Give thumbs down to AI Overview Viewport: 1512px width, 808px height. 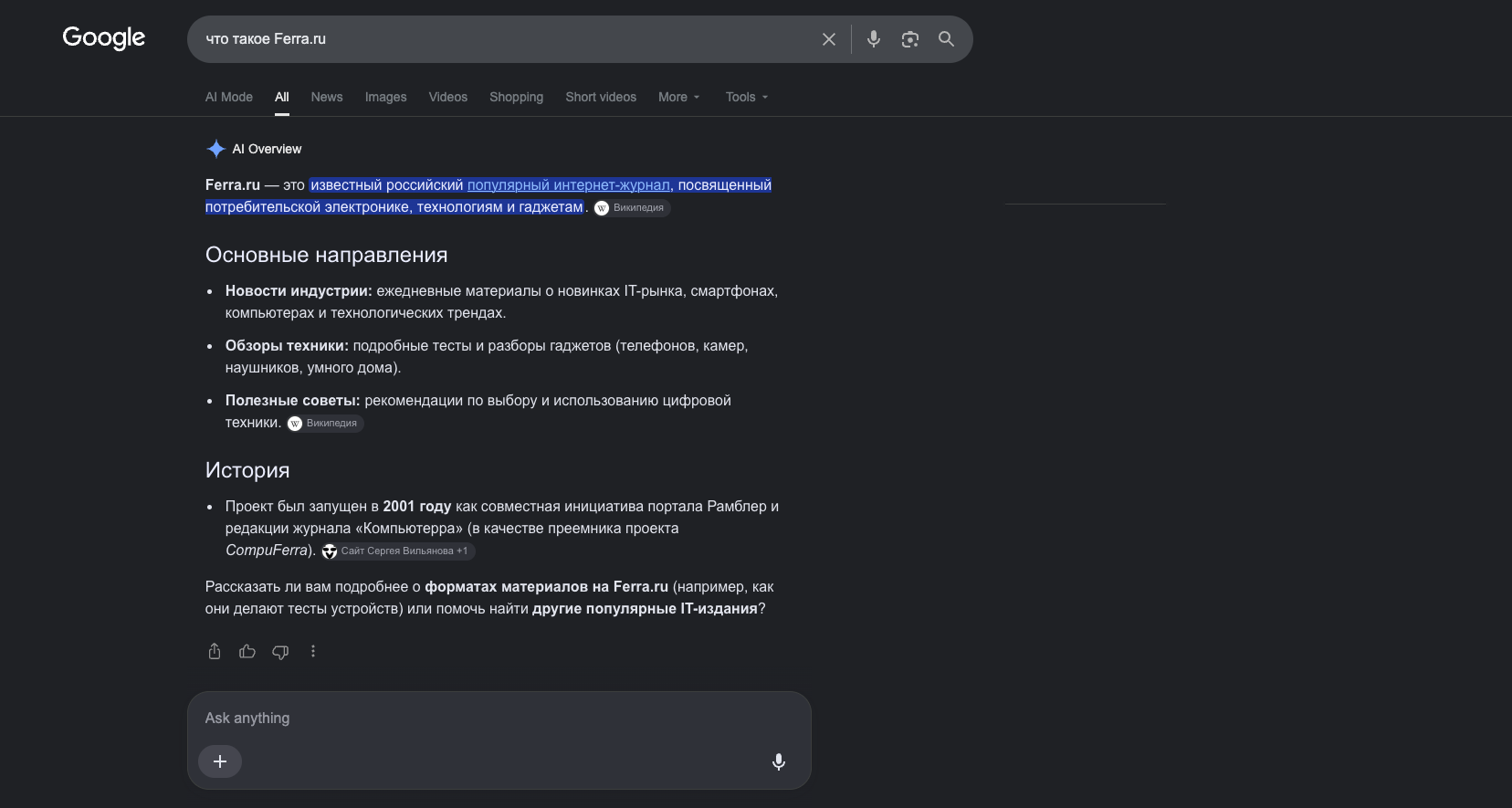coord(280,651)
